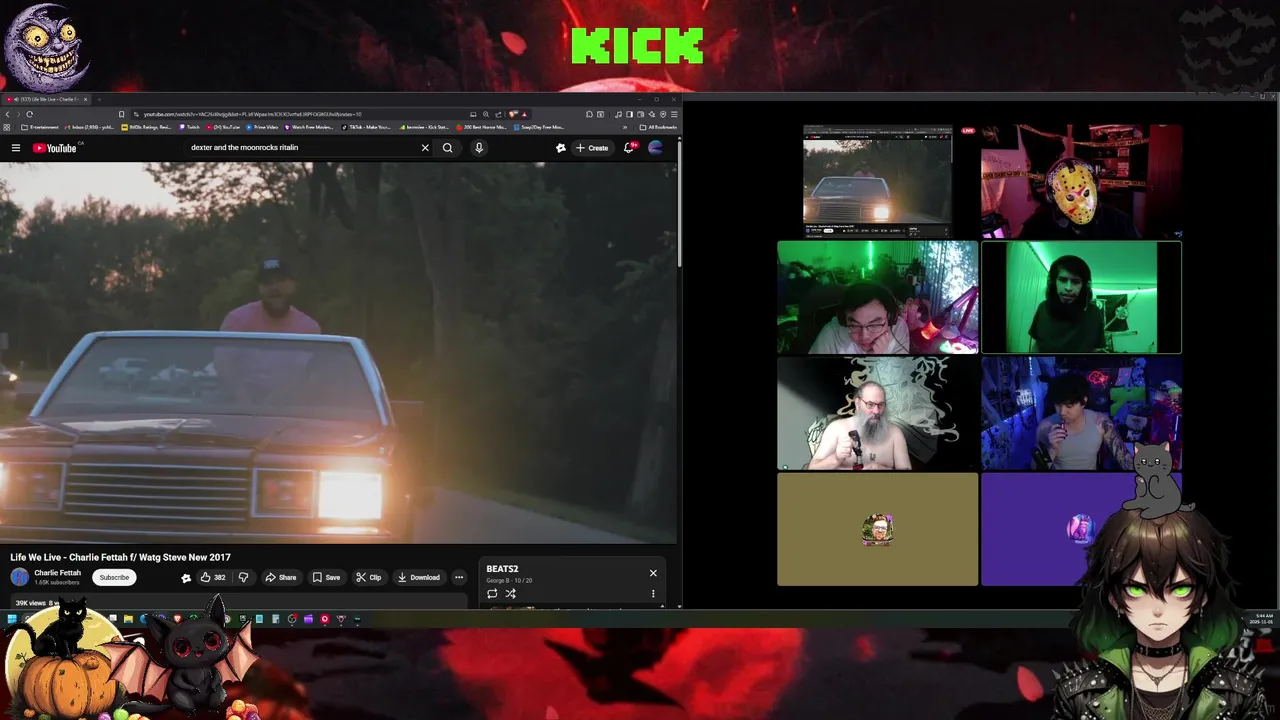Open the Prime Video bookmark
Viewport: 1280px width, 720px height.
(x=262, y=127)
